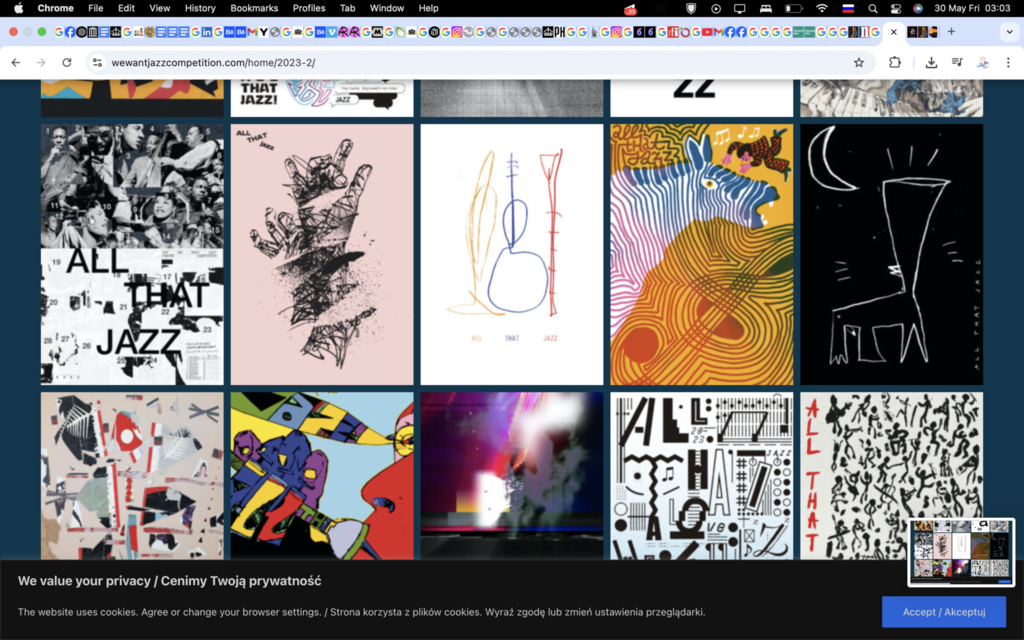This screenshot has height=640, width=1024.
Task: Bookmark this page with the star icon
Action: coord(858,62)
